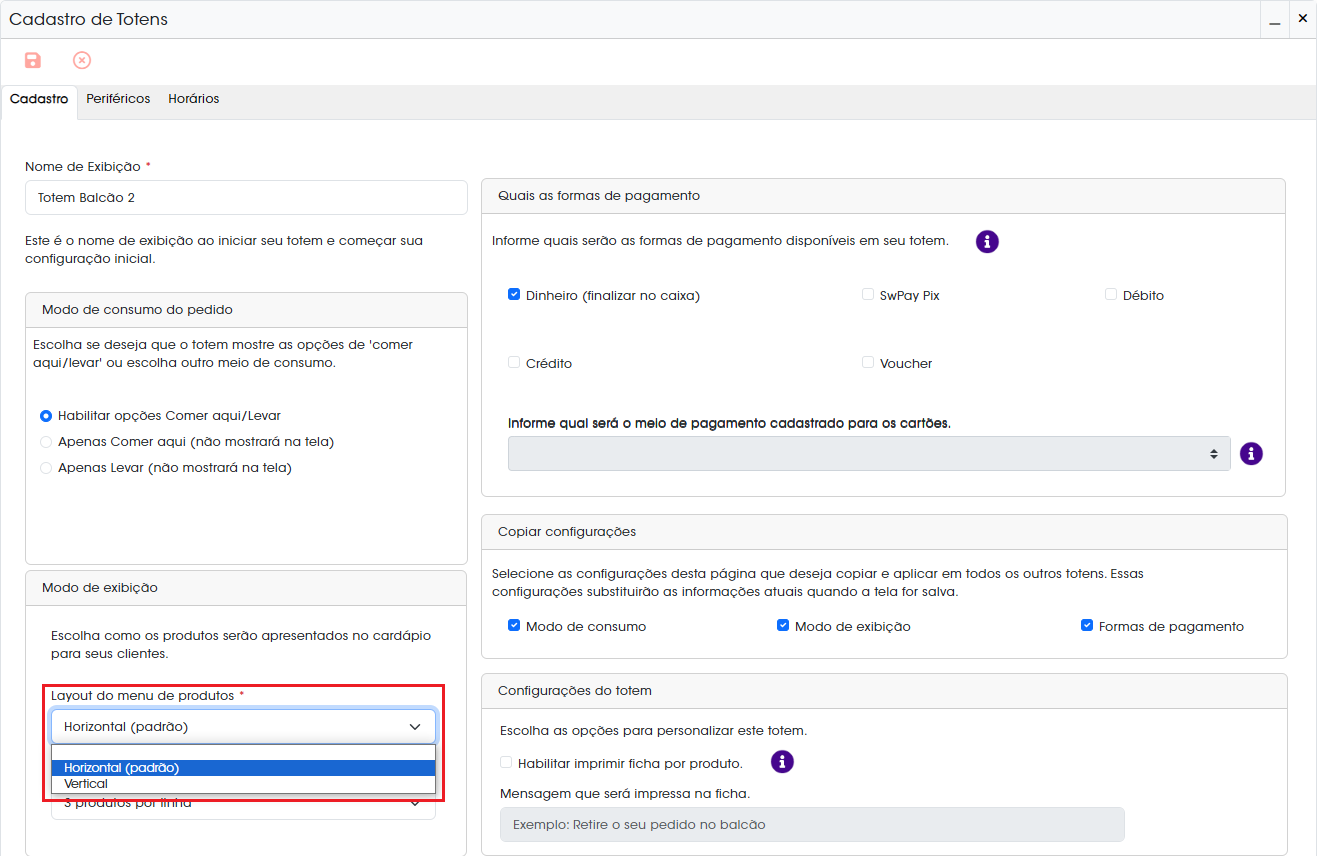Open info icon beside payment methods description
This screenshot has width=1317, height=856.
(x=987, y=241)
